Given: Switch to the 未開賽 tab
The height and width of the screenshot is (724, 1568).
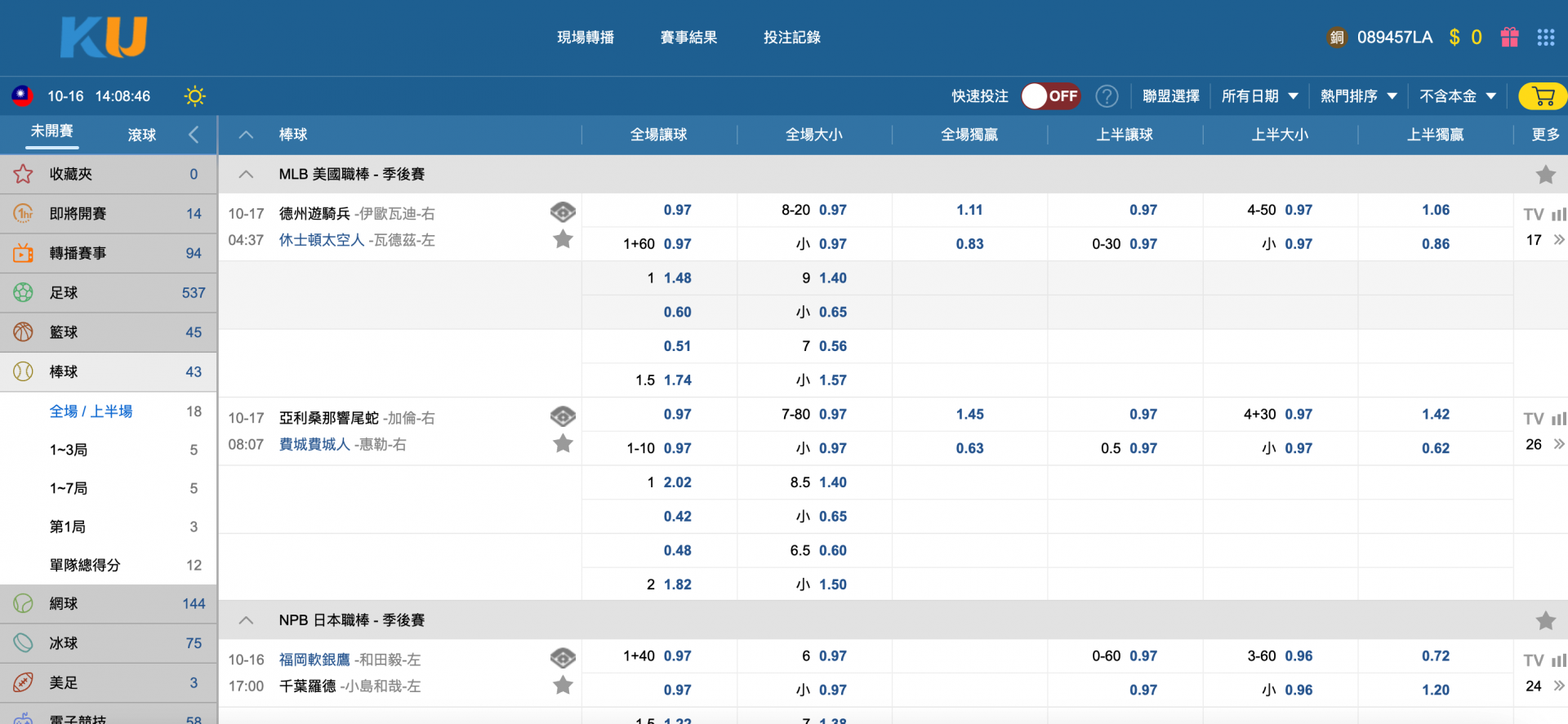Looking at the screenshot, I should click(x=52, y=131).
